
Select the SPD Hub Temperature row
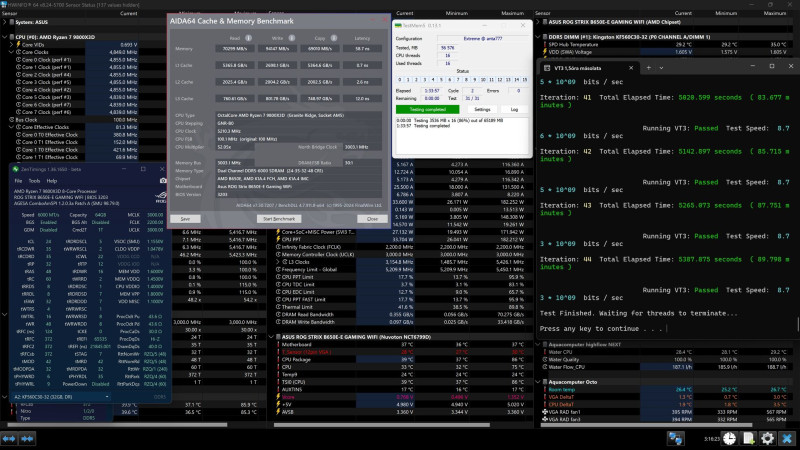[x=665, y=44]
